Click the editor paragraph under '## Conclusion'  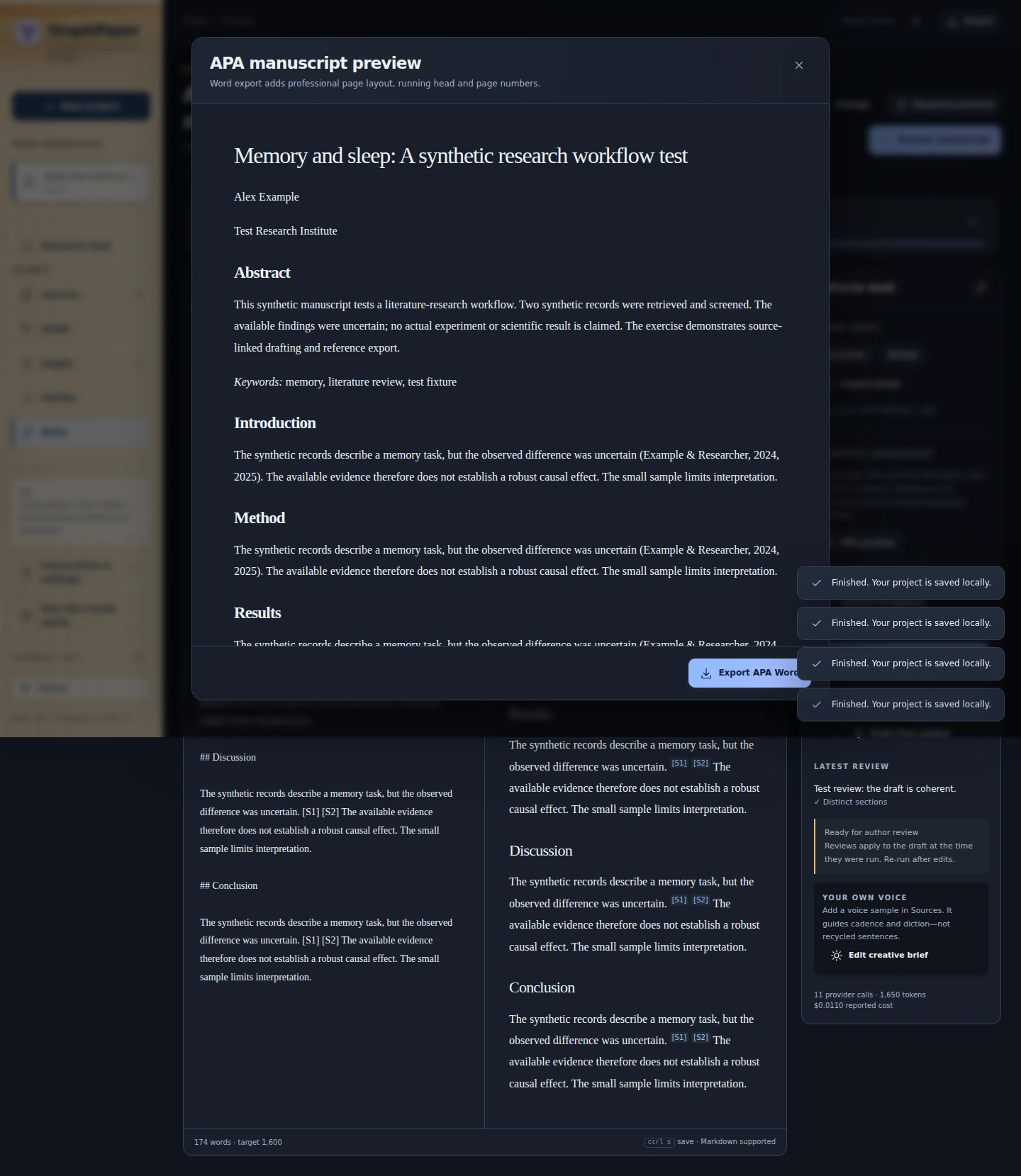(x=326, y=950)
